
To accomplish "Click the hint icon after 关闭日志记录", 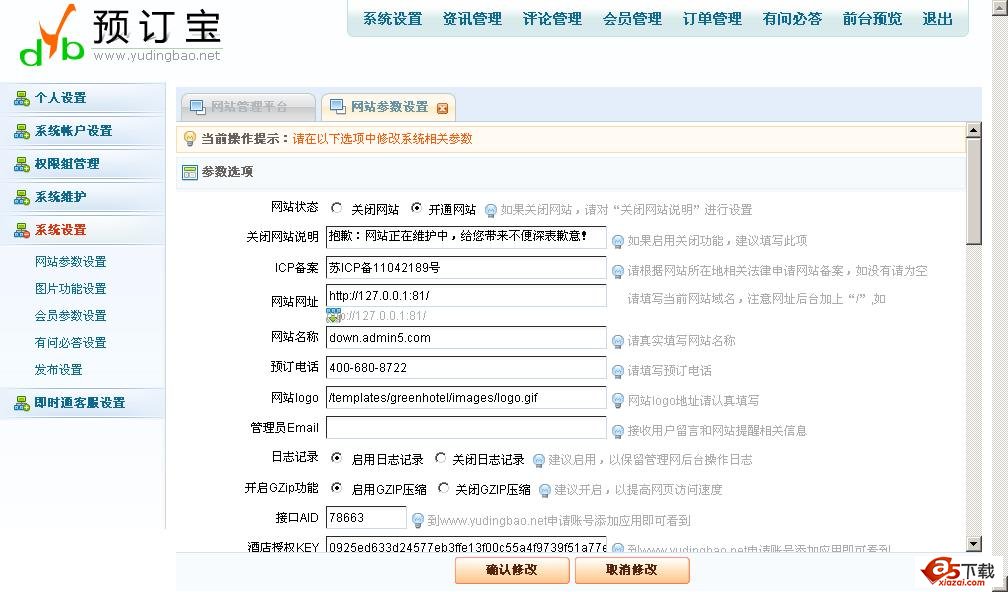I will 538,460.
